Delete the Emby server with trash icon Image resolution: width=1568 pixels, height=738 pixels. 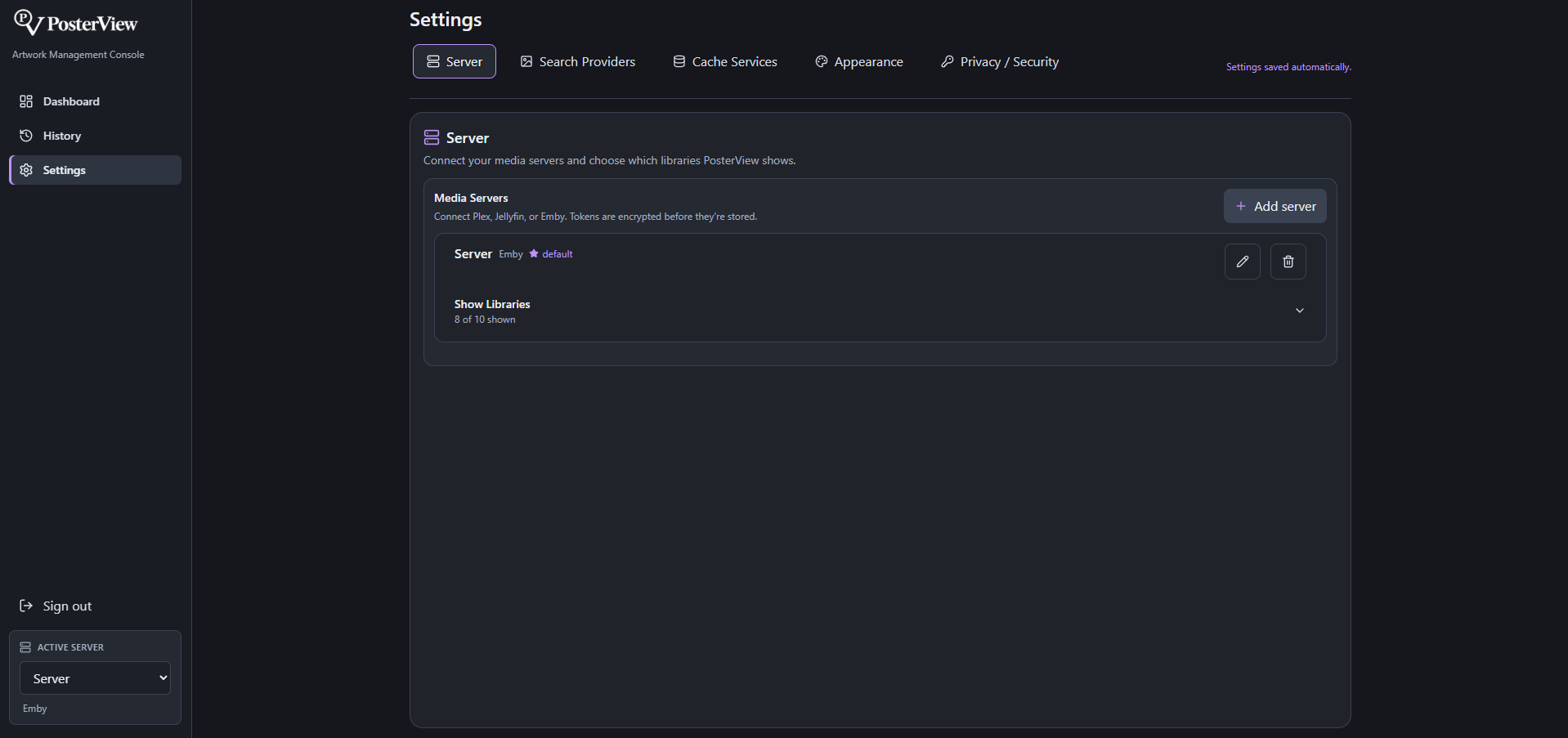(x=1288, y=262)
